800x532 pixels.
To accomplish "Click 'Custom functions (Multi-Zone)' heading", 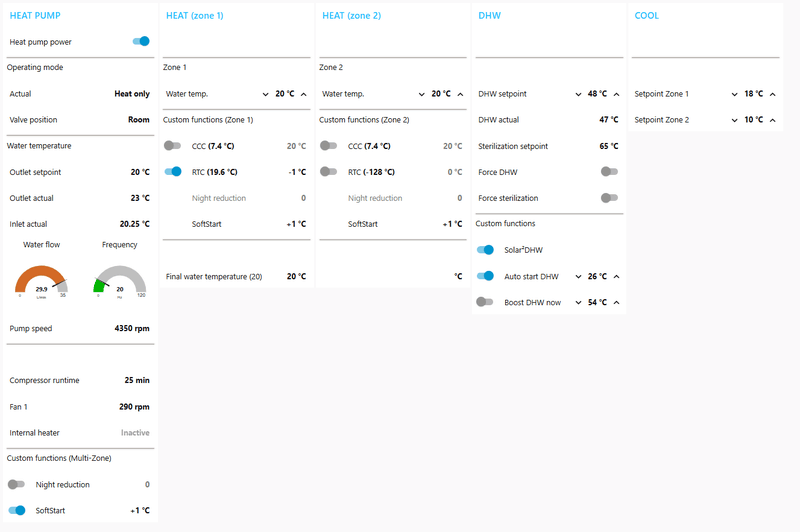I will click(x=59, y=458).
